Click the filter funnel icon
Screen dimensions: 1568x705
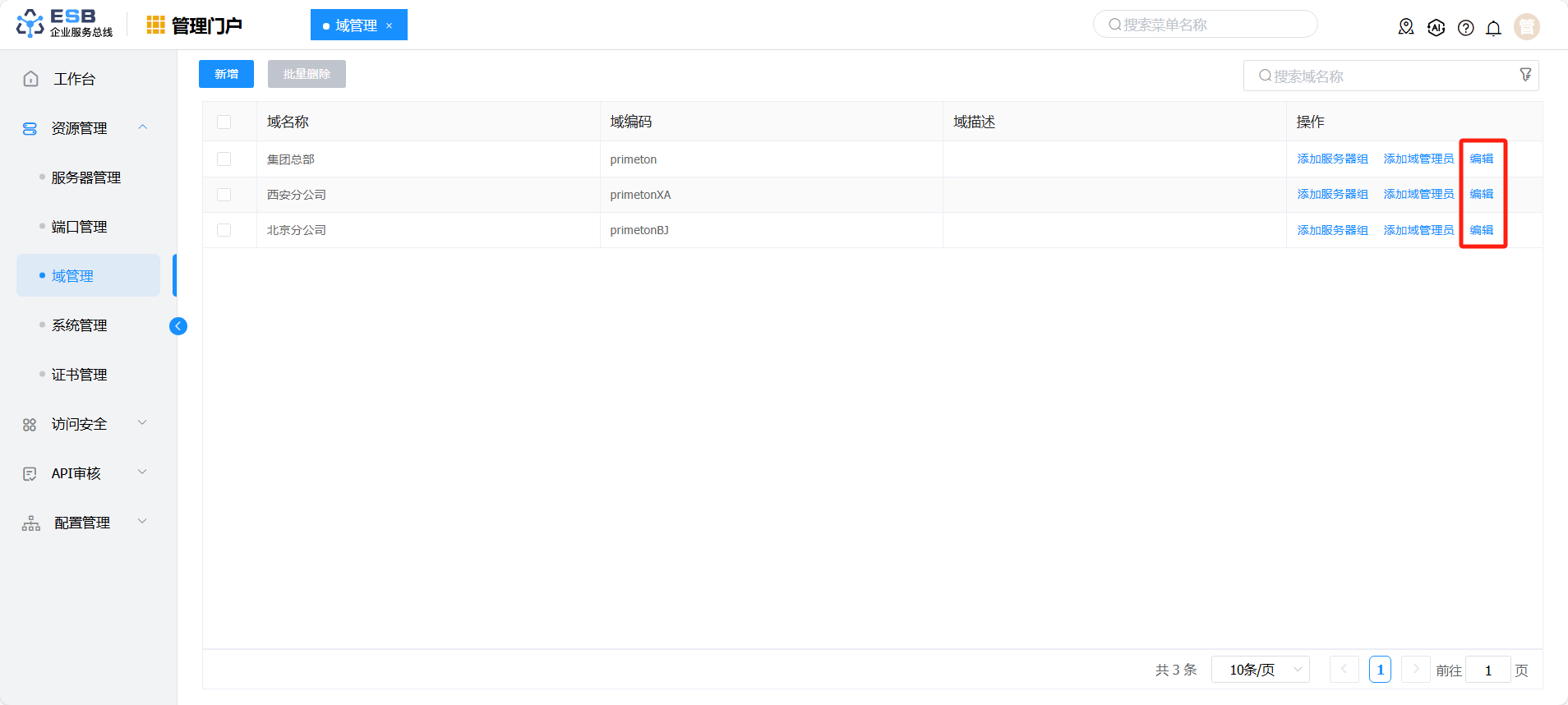point(1525,75)
